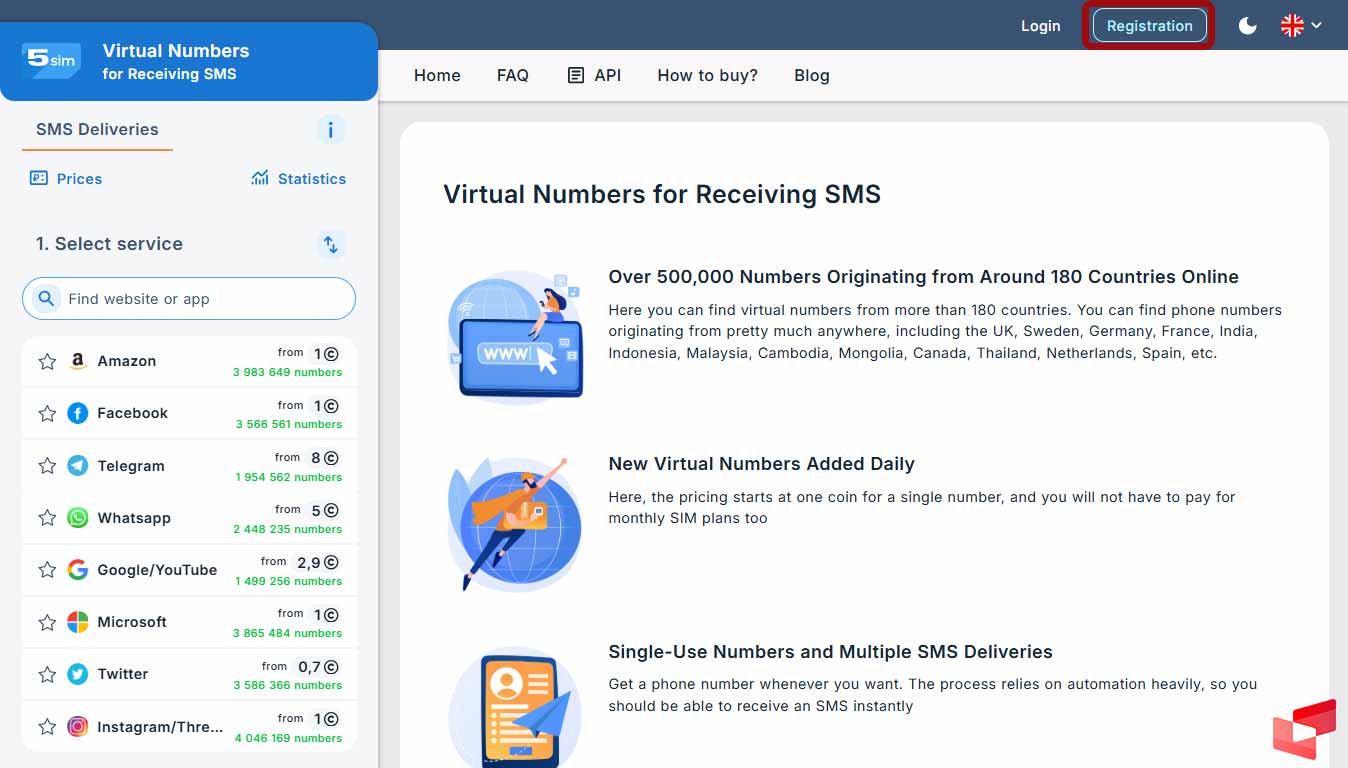The width and height of the screenshot is (1348, 768).
Task: Click the Whatsapp service icon
Action: point(78,518)
